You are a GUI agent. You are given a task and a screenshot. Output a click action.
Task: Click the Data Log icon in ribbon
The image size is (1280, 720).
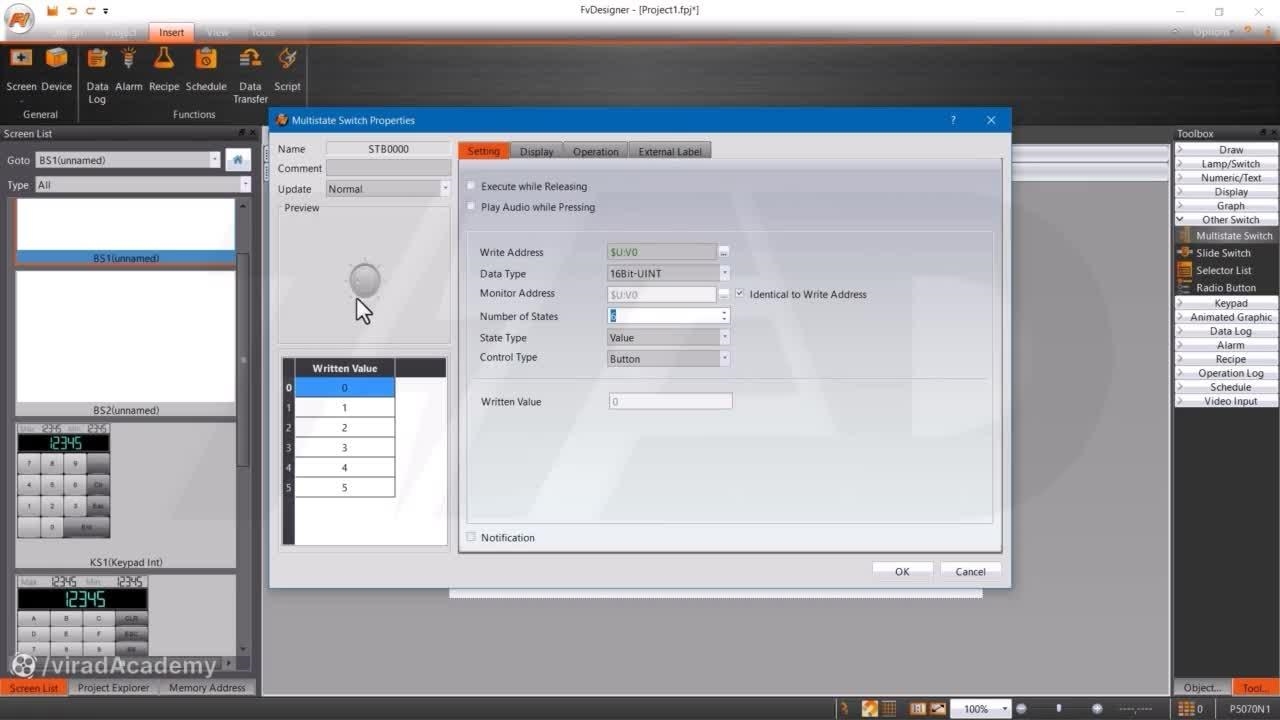97,60
